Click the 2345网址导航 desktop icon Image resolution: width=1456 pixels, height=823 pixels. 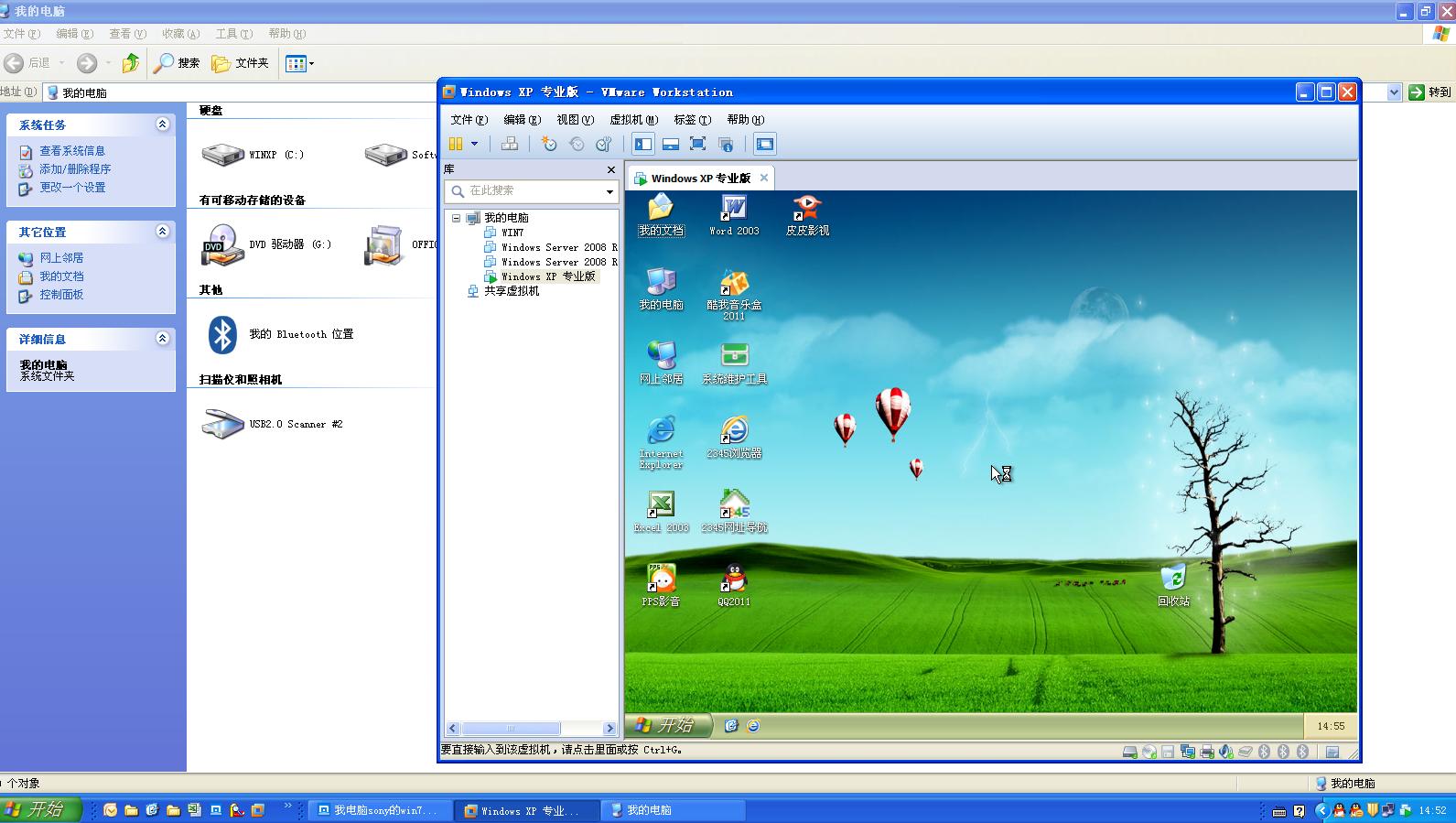[x=734, y=513]
